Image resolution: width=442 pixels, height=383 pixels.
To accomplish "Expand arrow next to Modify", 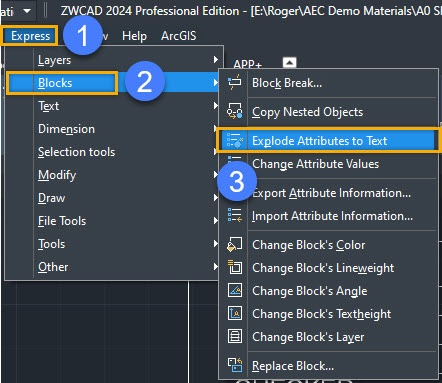I will coord(216,175).
